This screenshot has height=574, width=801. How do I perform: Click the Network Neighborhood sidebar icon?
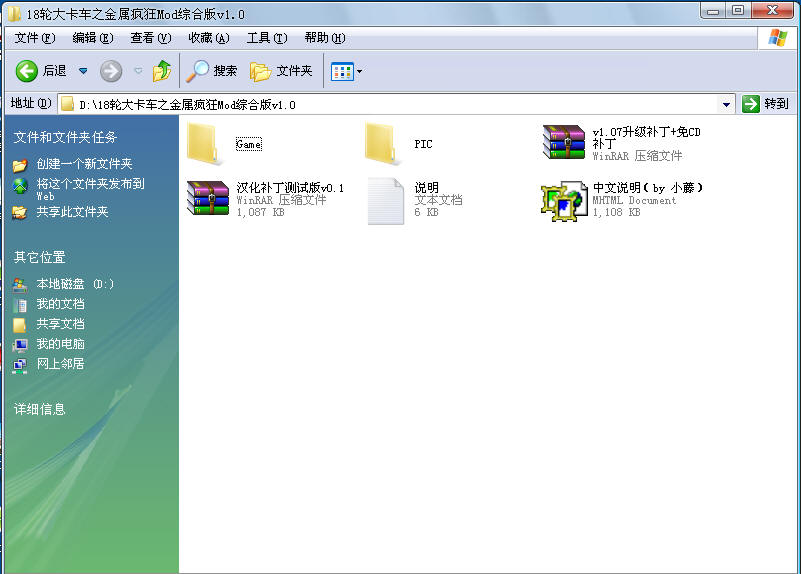point(20,366)
